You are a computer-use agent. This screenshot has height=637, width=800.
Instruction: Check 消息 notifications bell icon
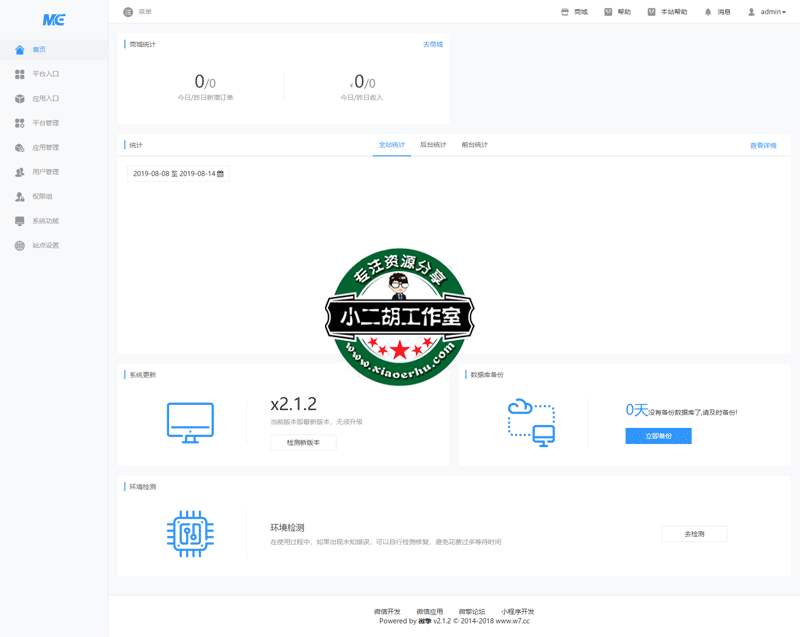pos(708,12)
